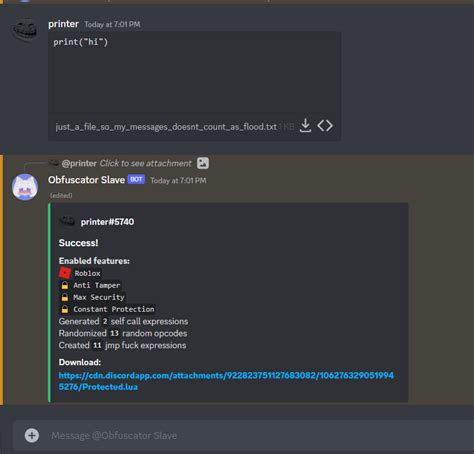Click the small avatar in the reply preview
This screenshot has width=474, height=454.
click(54, 163)
